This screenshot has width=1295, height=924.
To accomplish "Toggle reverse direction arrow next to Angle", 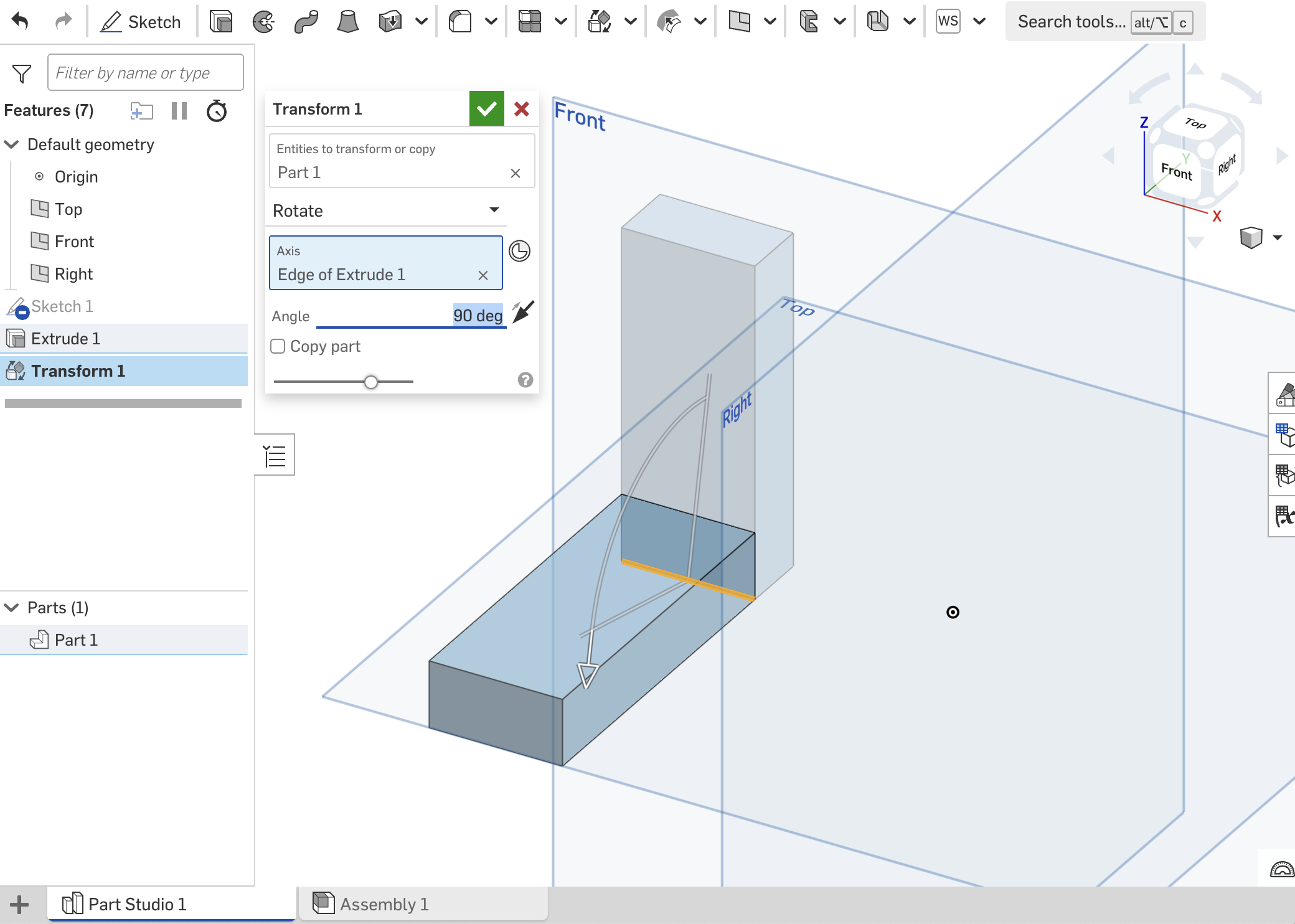I will click(x=523, y=311).
